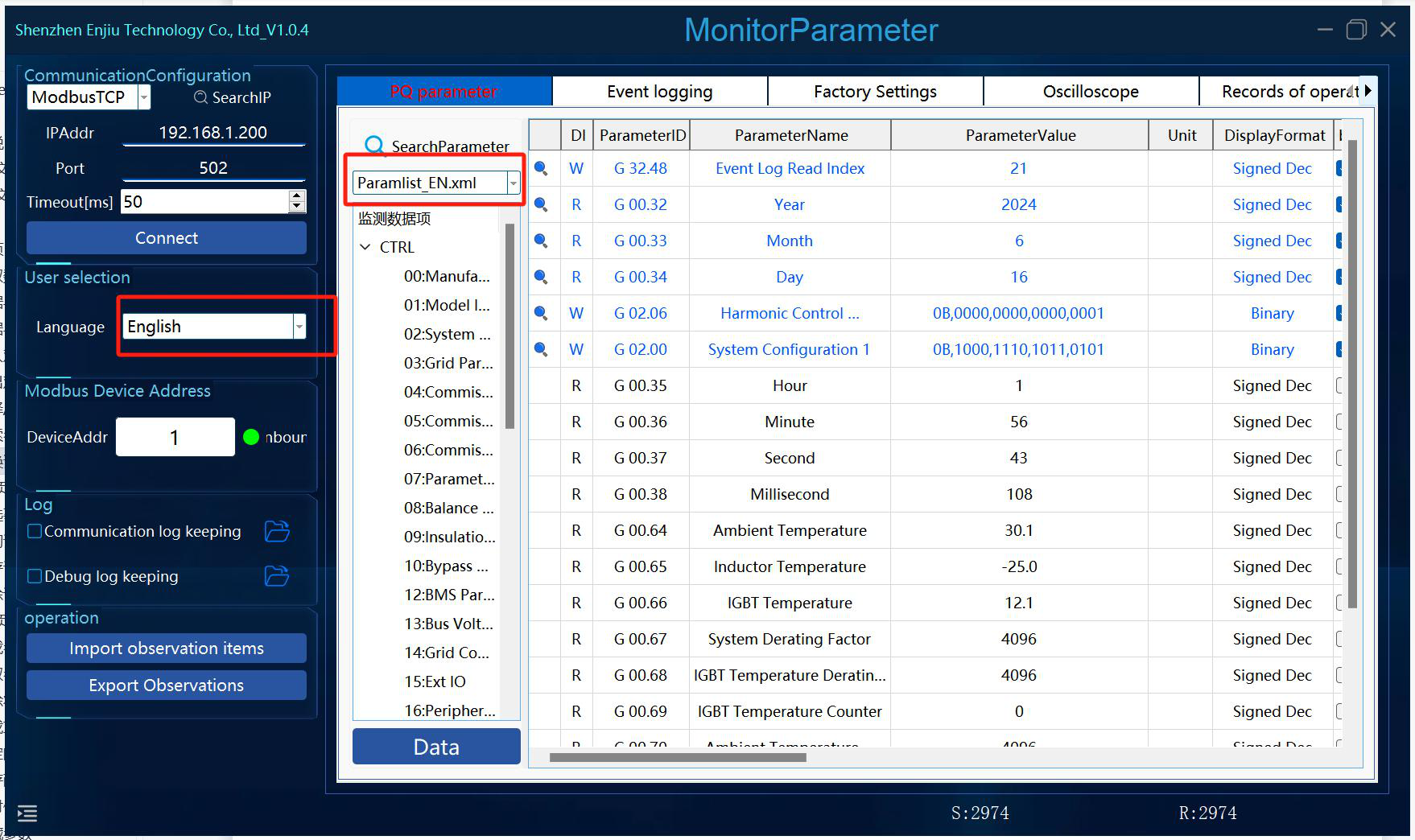Click the Connect button

click(167, 238)
